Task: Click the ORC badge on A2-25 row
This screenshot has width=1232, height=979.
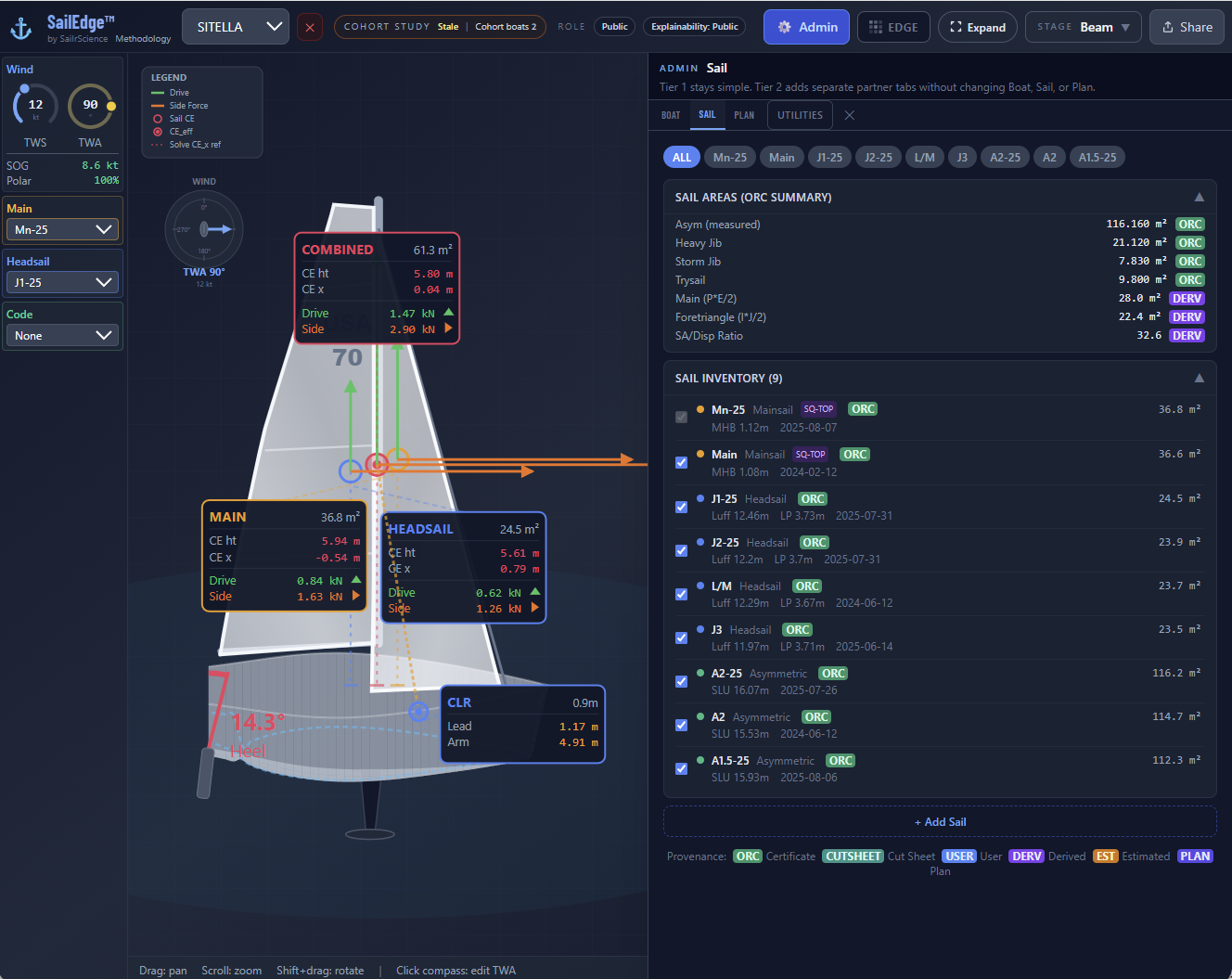Action: click(x=833, y=674)
